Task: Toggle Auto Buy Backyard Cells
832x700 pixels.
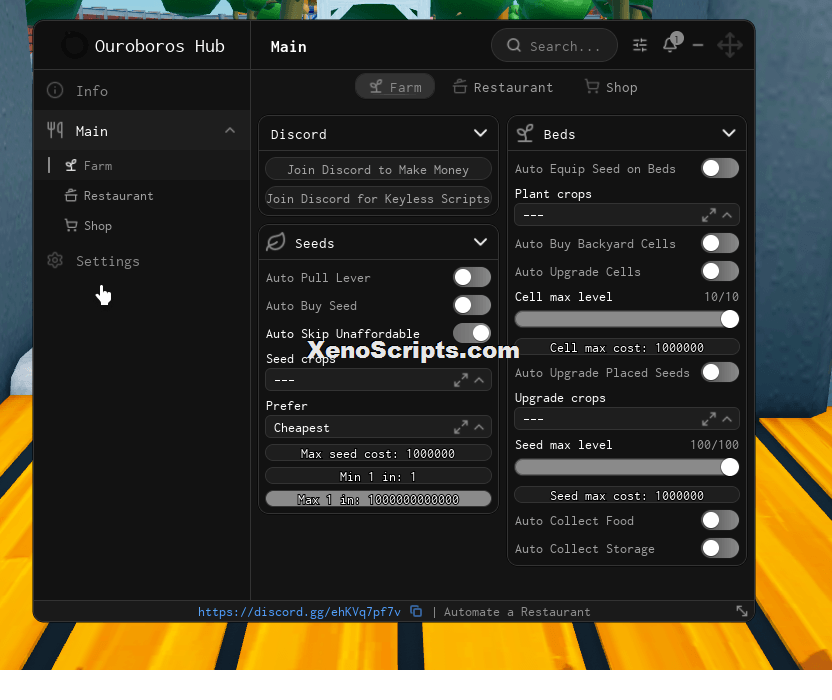Action: click(x=720, y=243)
